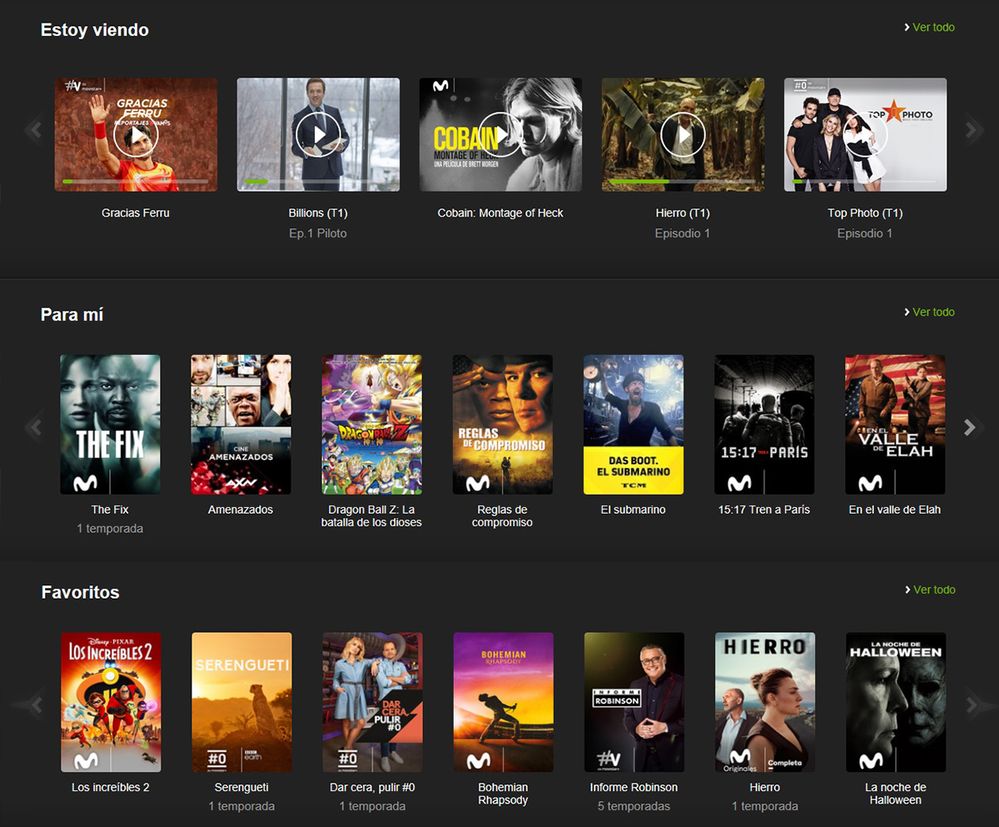The height and width of the screenshot is (827, 999).
Task: Show all Favoritos via Ver todo
Action: [x=932, y=590]
